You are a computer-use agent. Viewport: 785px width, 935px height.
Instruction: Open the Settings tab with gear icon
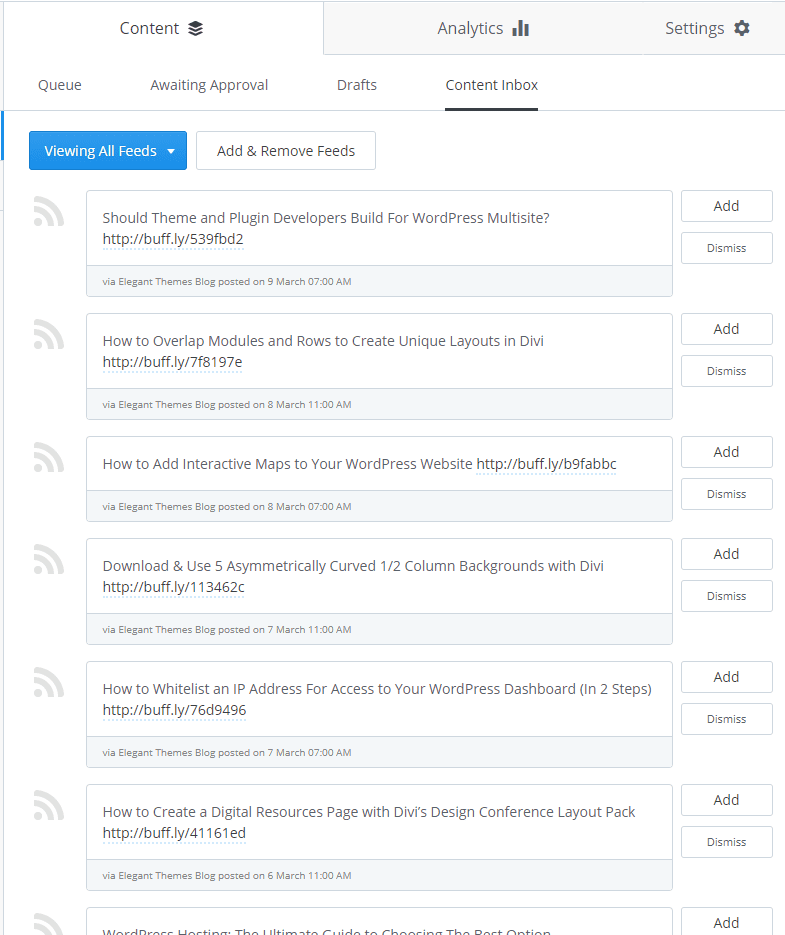pyautogui.click(x=706, y=28)
